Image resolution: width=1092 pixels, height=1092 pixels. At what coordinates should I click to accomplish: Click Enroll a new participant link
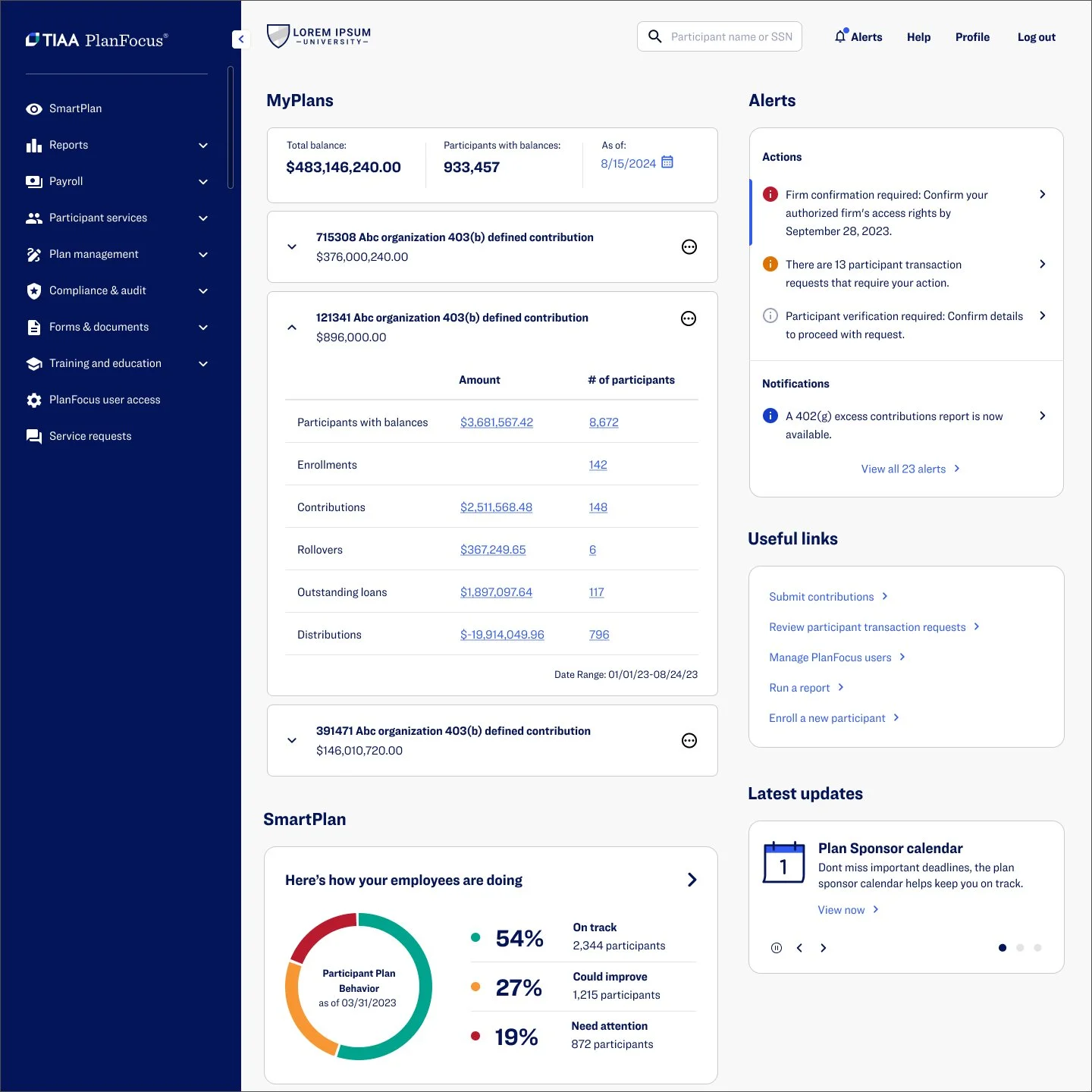click(x=833, y=719)
